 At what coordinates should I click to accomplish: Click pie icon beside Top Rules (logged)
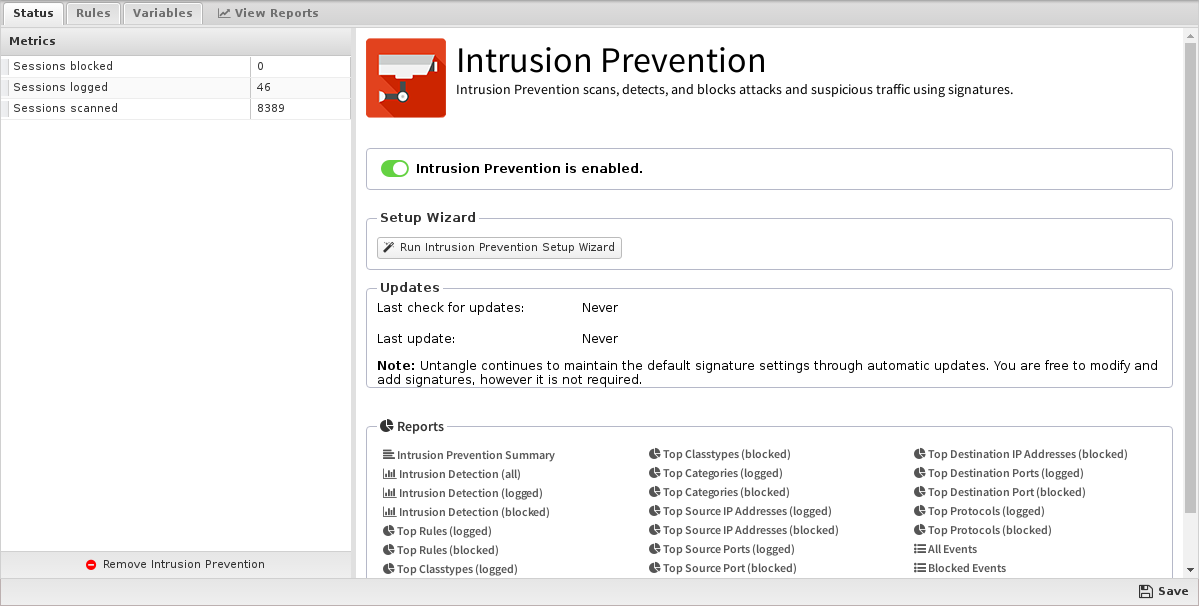(389, 531)
